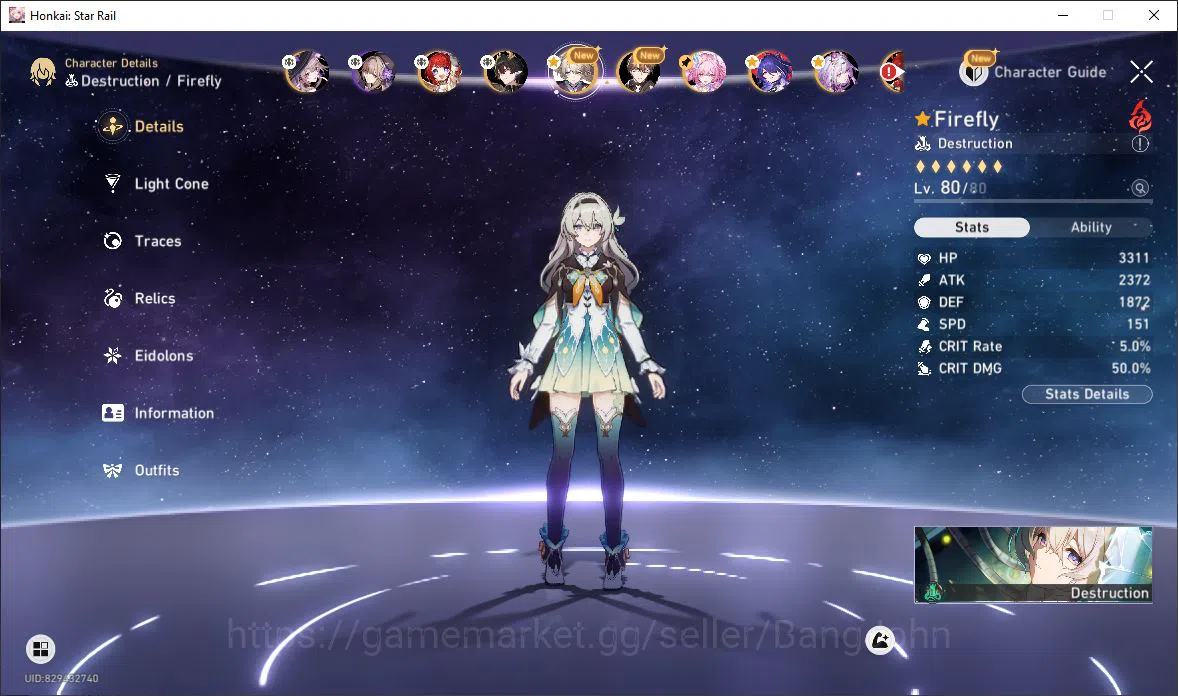
Task: Click the grid menu icon above UID
Action: tap(41, 649)
